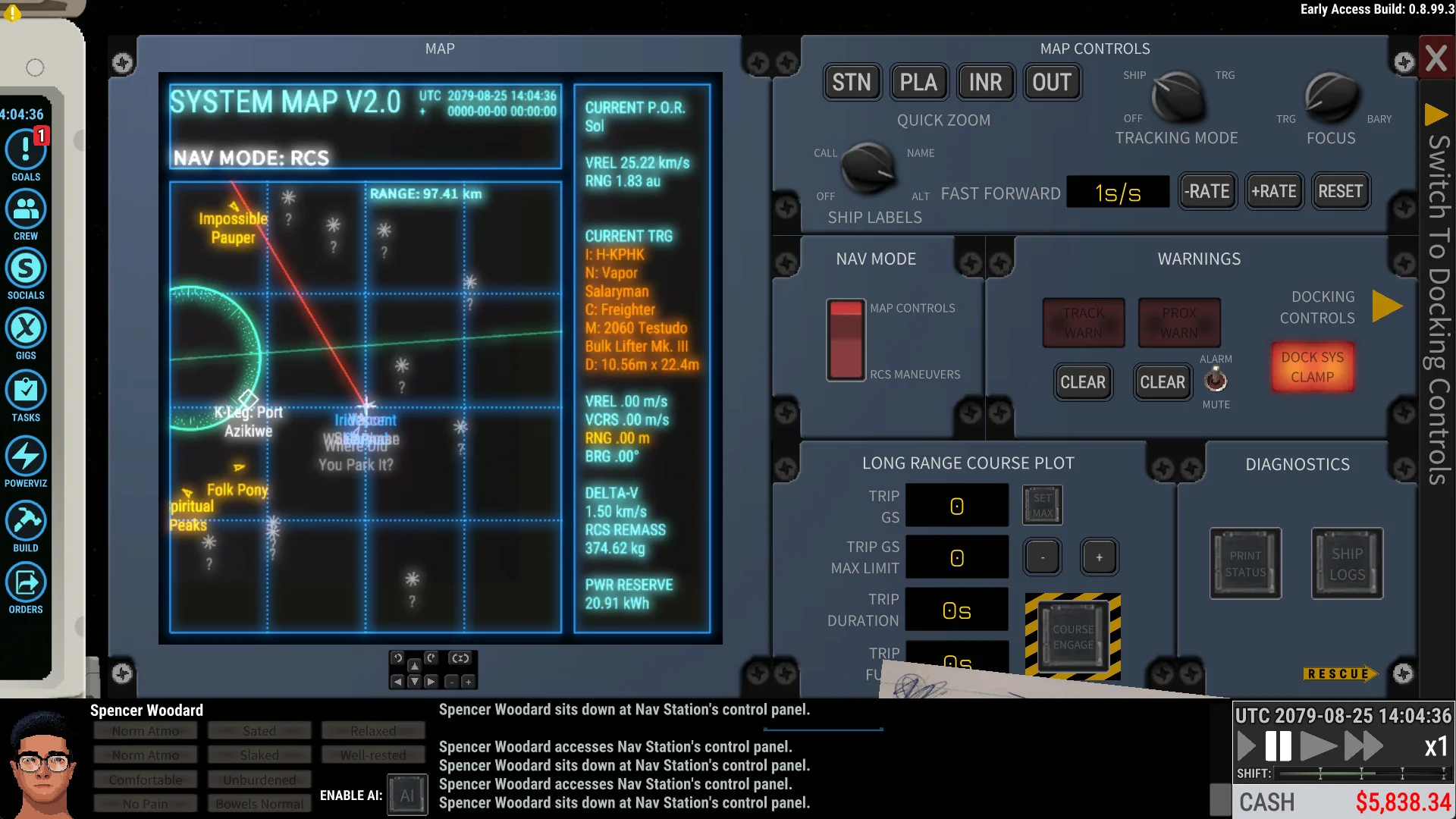Click the Fast Forward rate display
The image size is (1456, 819).
tap(1118, 192)
